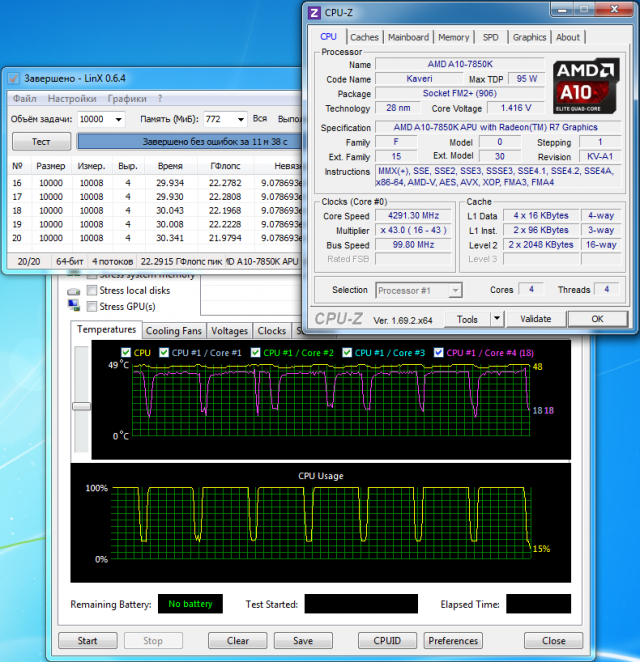Click the 22.2915 ГФлопс пик status entry
This screenshot has height=662, width=640.
click(x=182, y=262)
